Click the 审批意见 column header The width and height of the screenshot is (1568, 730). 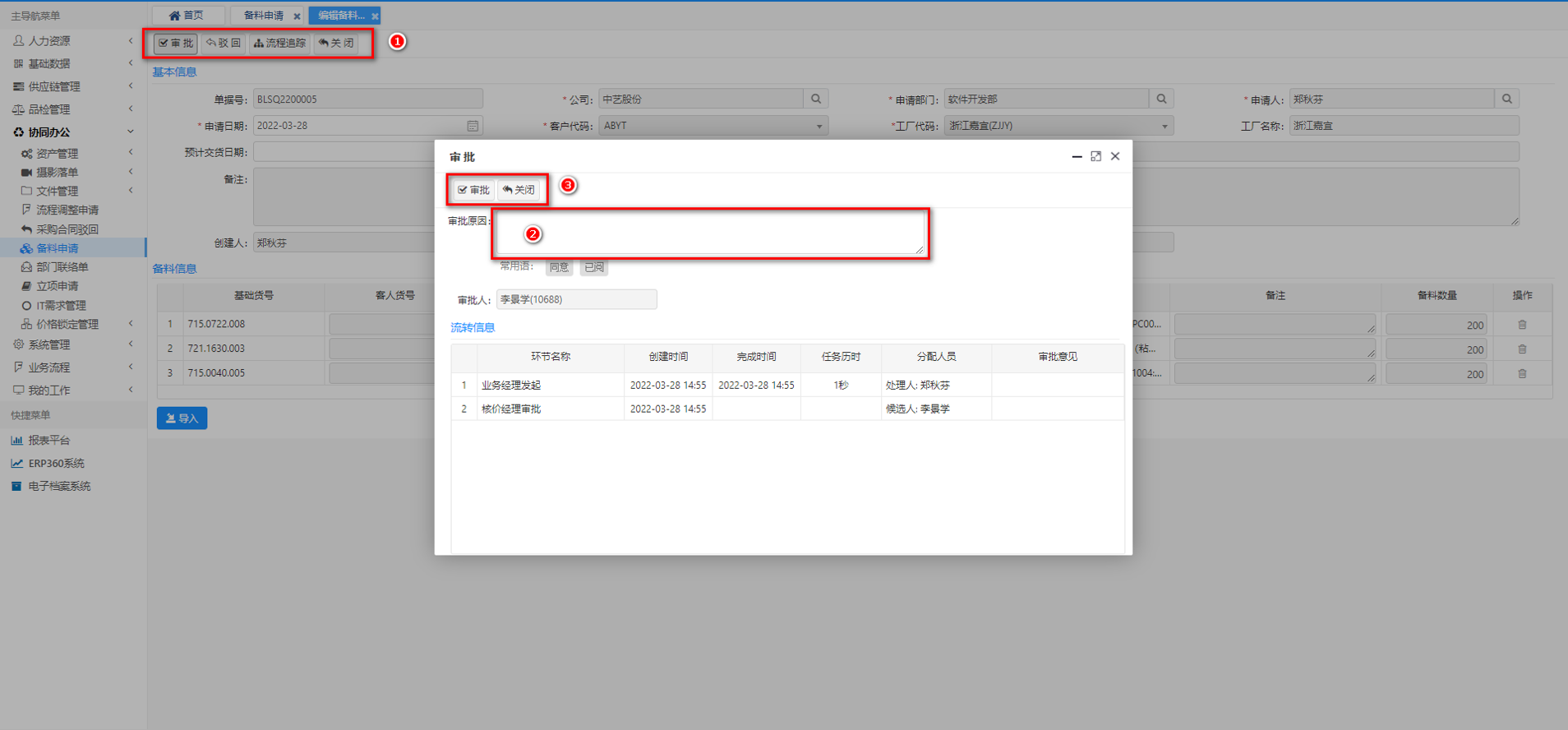click(x=1058, y=357)
